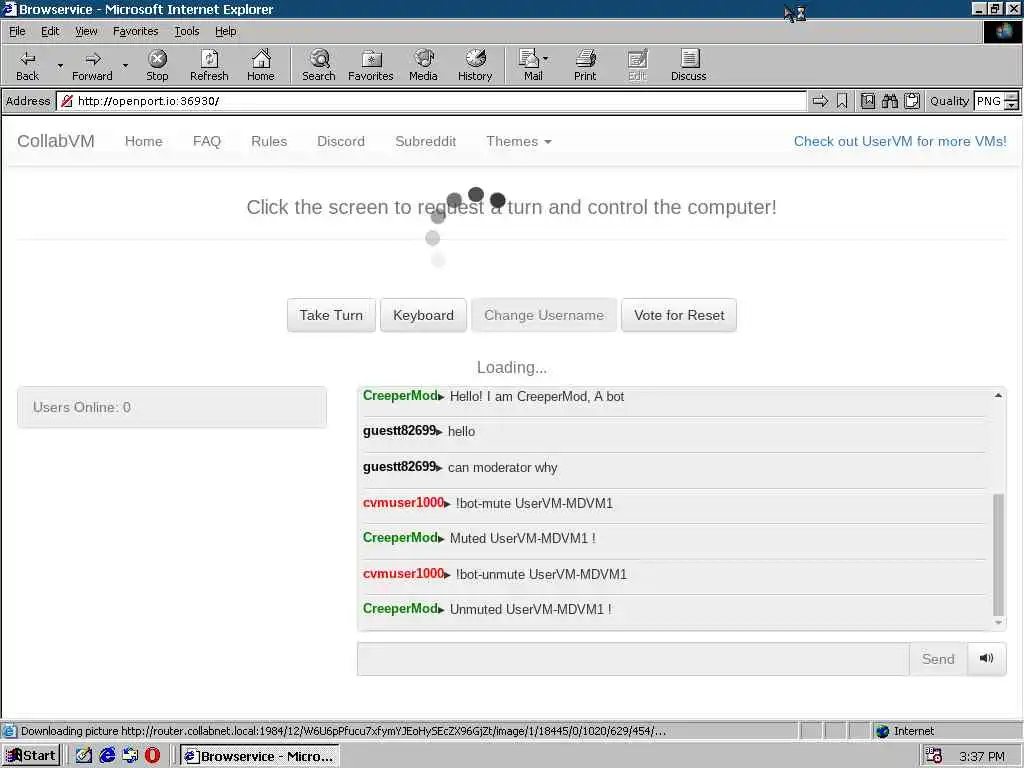
Task: Open the Back history dropdown arrow
Action: coord(60,65)
